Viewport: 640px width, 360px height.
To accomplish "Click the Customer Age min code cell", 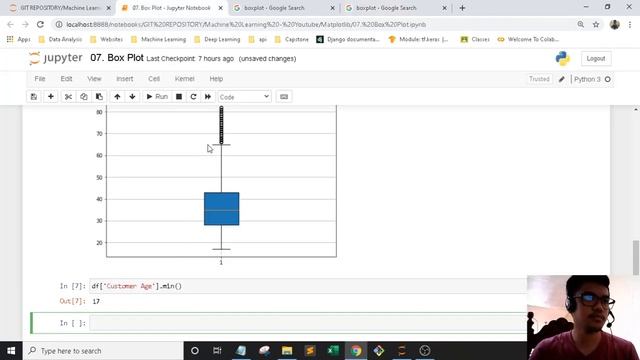I will click(308, 286).
